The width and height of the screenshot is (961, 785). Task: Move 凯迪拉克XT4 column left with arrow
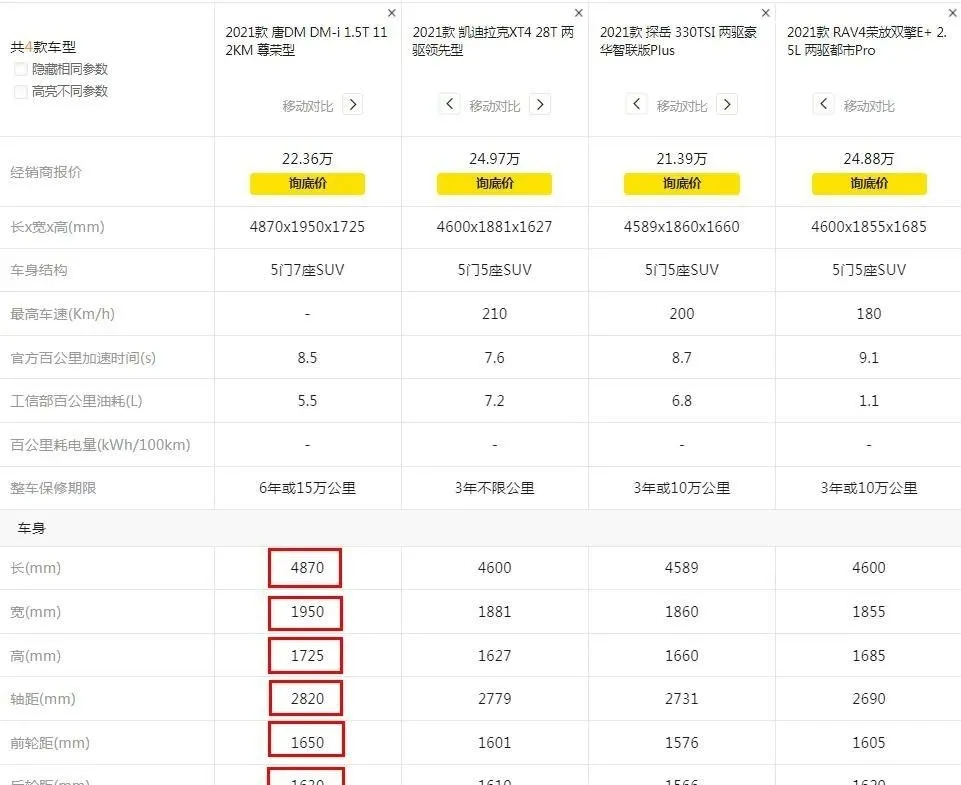[x=449, y=104]
